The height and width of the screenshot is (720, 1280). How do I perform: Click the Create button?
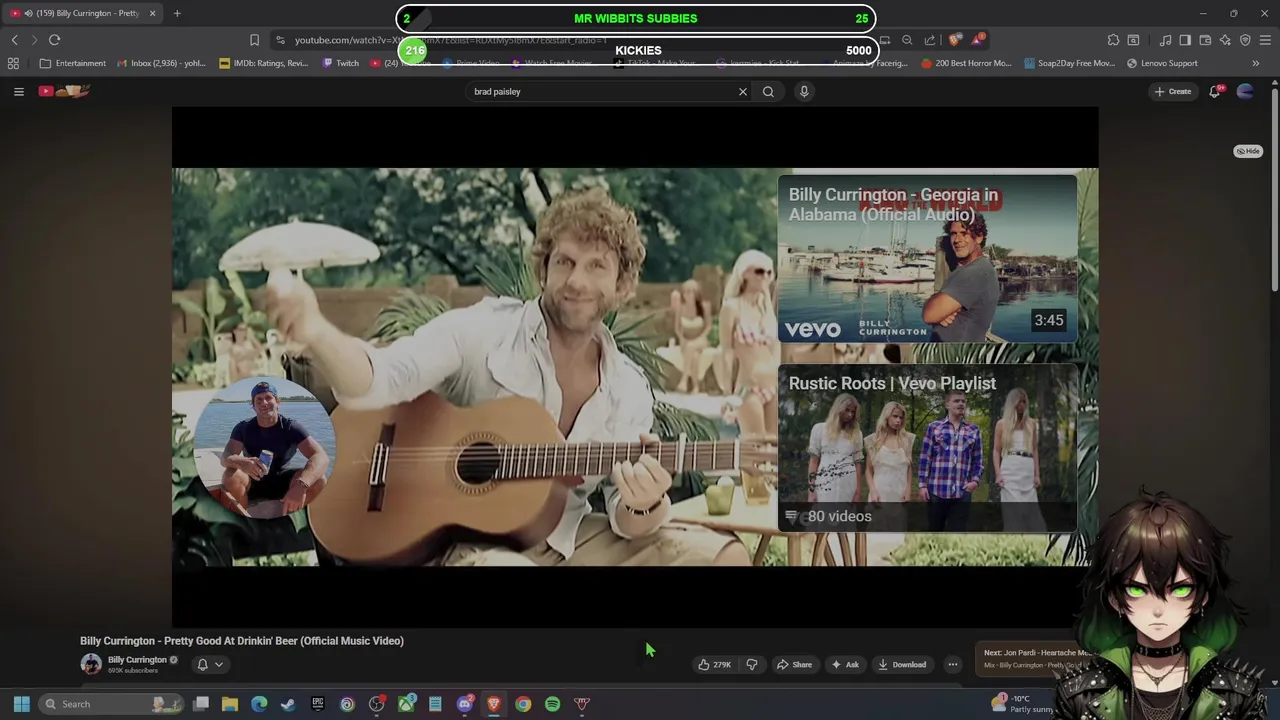pyautogui.click(x=1173, y=91)
